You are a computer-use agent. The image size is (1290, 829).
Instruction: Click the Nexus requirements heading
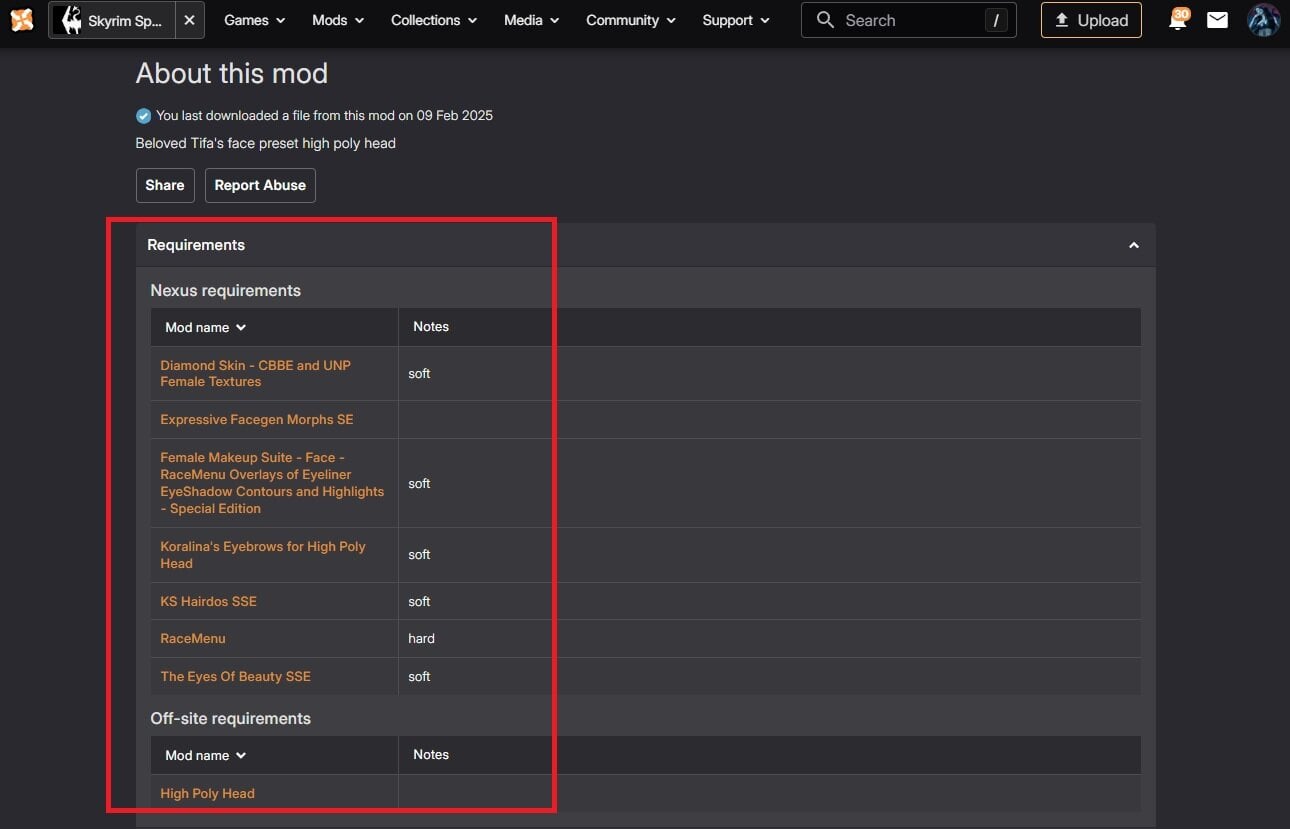click(225, 290)
